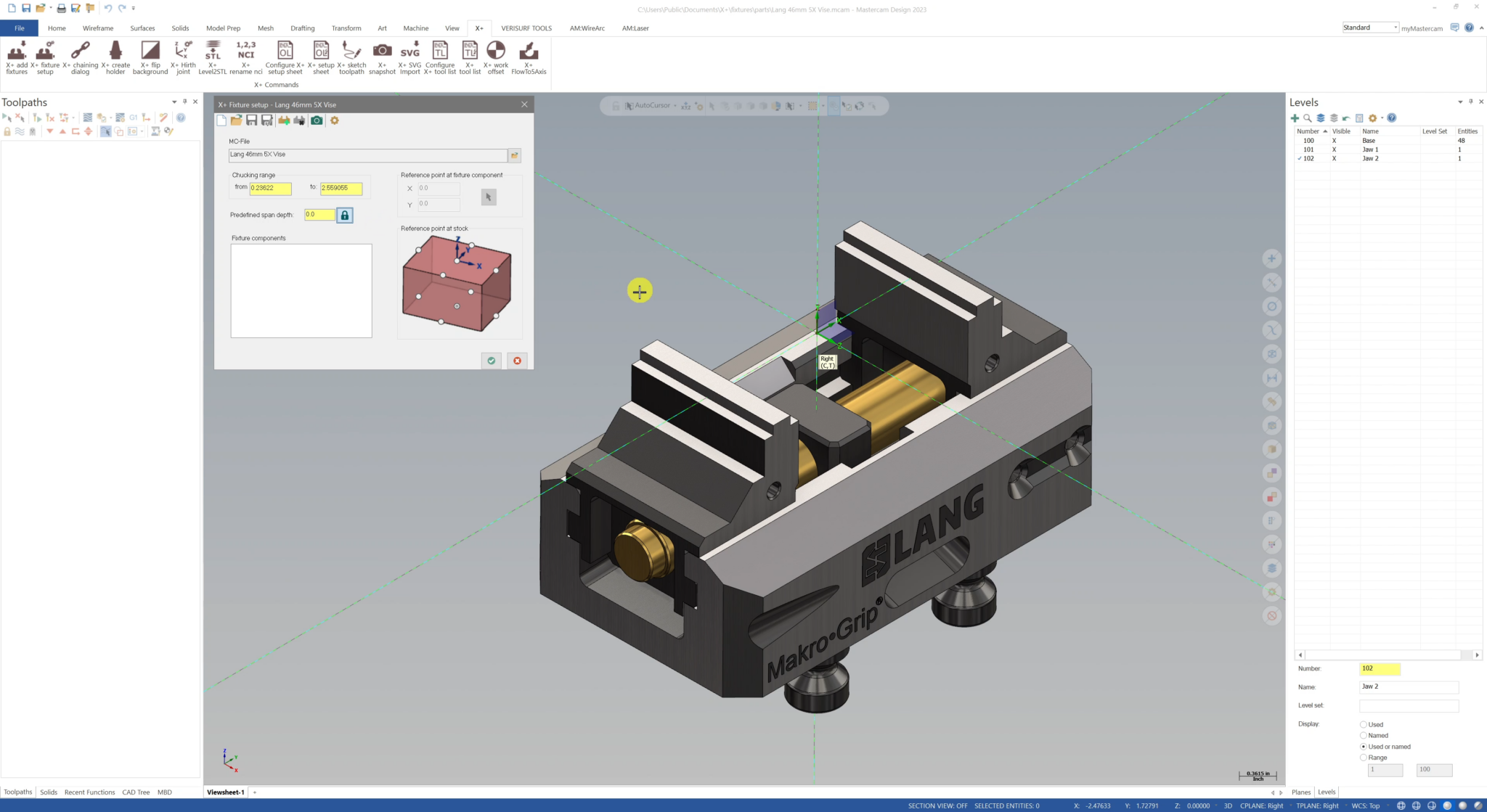Open Levels panel help via question mark icon
This screenshot has width=1487, height=812.
click(x=1392, y=118)
